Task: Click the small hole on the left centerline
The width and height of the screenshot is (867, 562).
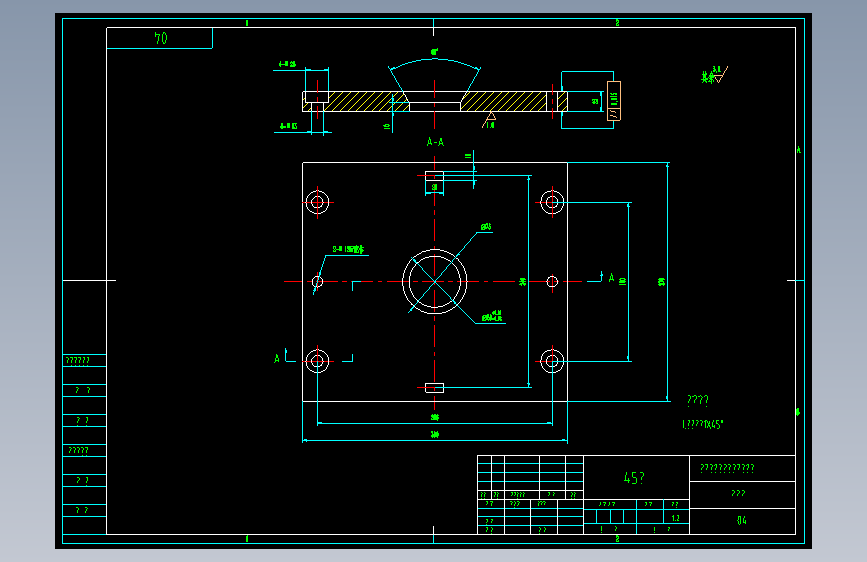Action: point(317,282)
